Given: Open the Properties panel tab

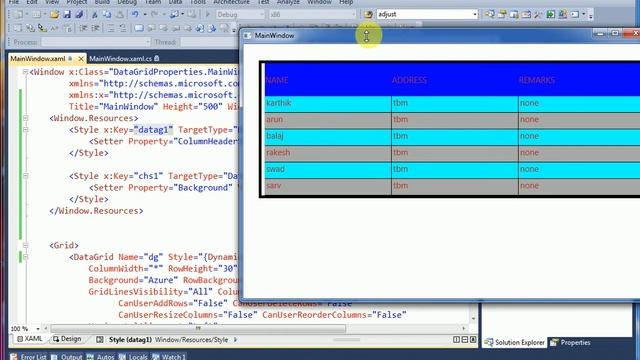Looking at the screenshot, I should [x=570, y=342].
